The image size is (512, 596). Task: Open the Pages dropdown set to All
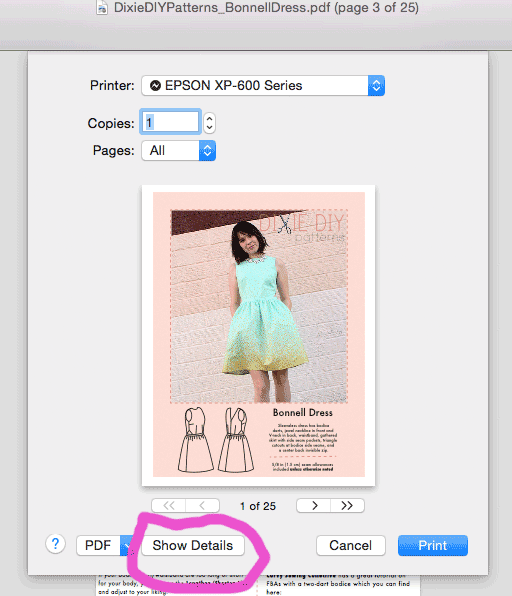[x=179, y=151]
